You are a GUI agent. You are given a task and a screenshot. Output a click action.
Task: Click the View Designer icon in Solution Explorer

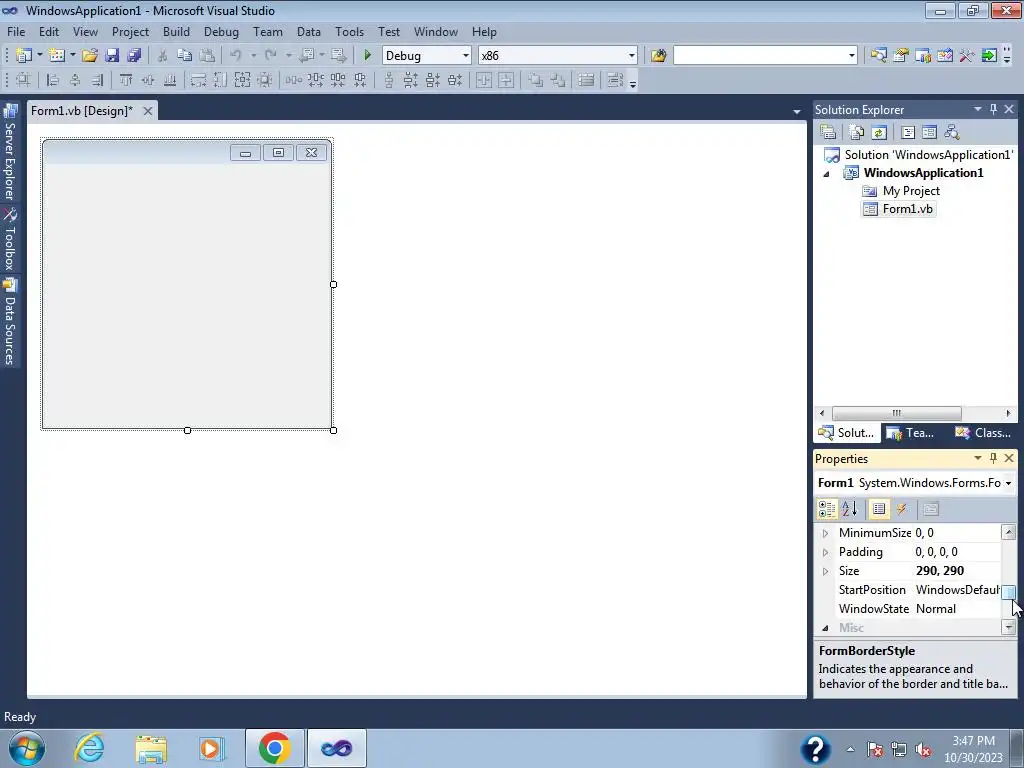(x=929, y=133)
